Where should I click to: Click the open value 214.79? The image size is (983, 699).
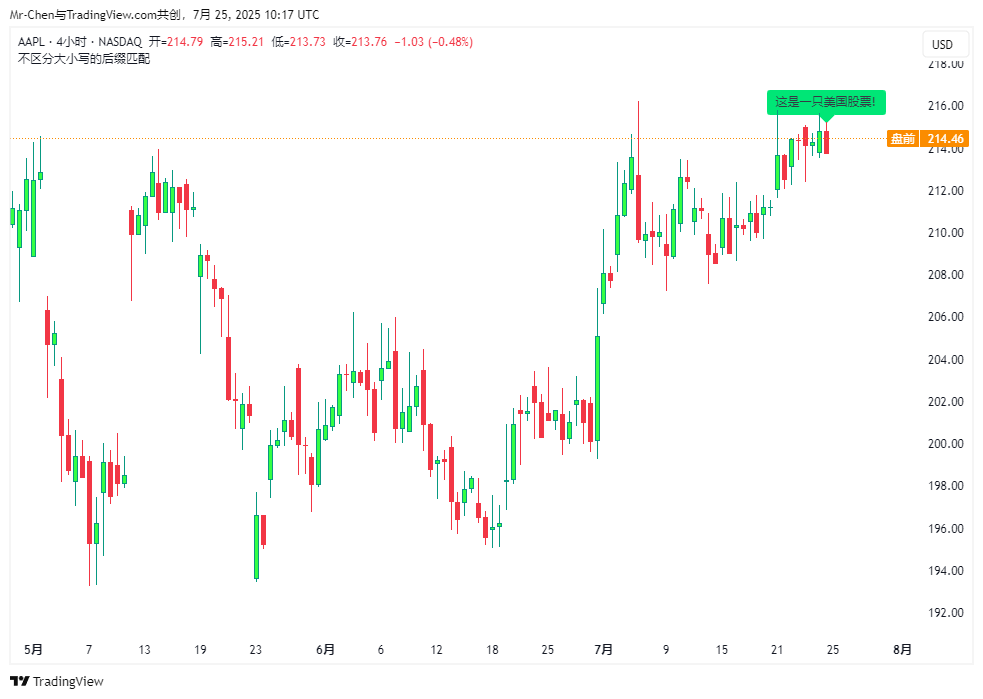[x=184, y=42]
